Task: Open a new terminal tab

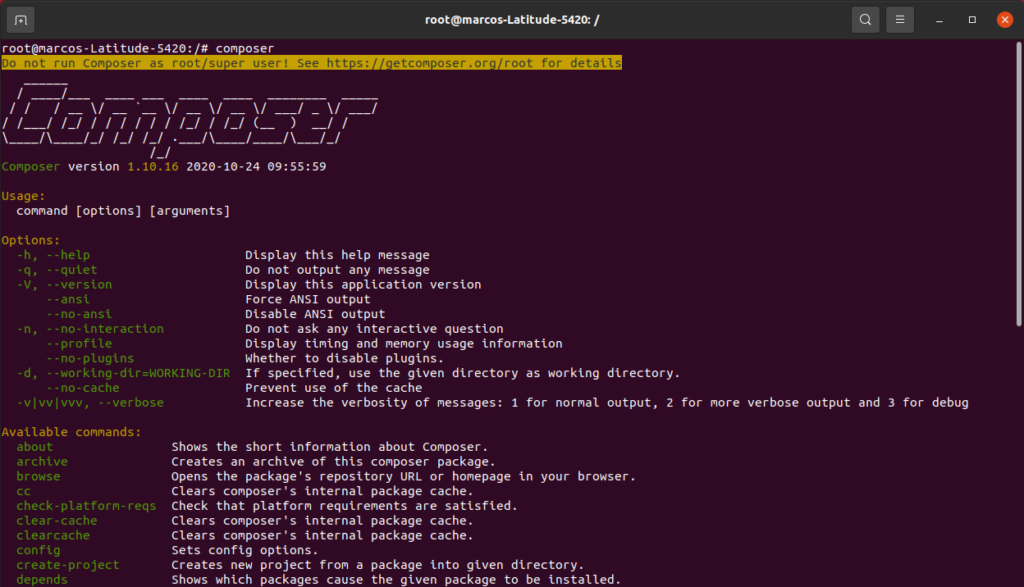Action: pyautogui.click(x=20, y=20)
